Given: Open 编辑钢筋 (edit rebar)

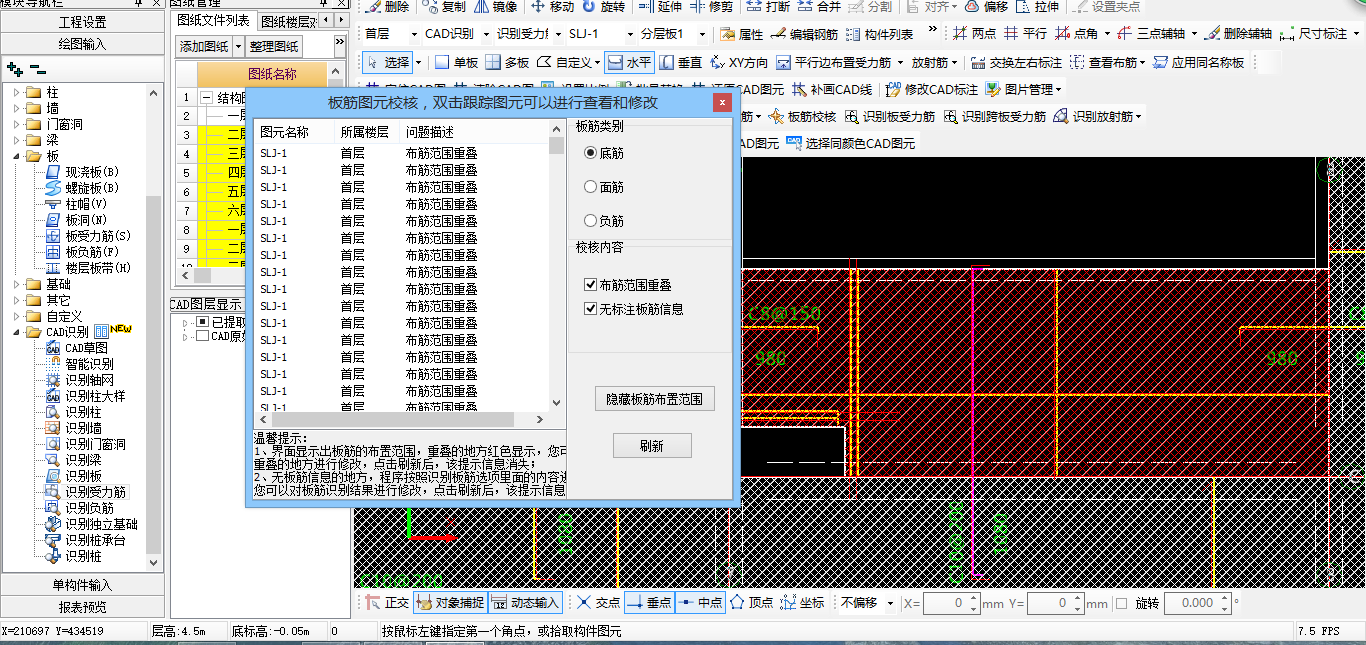Looking at the screenshot, I should (x=807, y=34).
